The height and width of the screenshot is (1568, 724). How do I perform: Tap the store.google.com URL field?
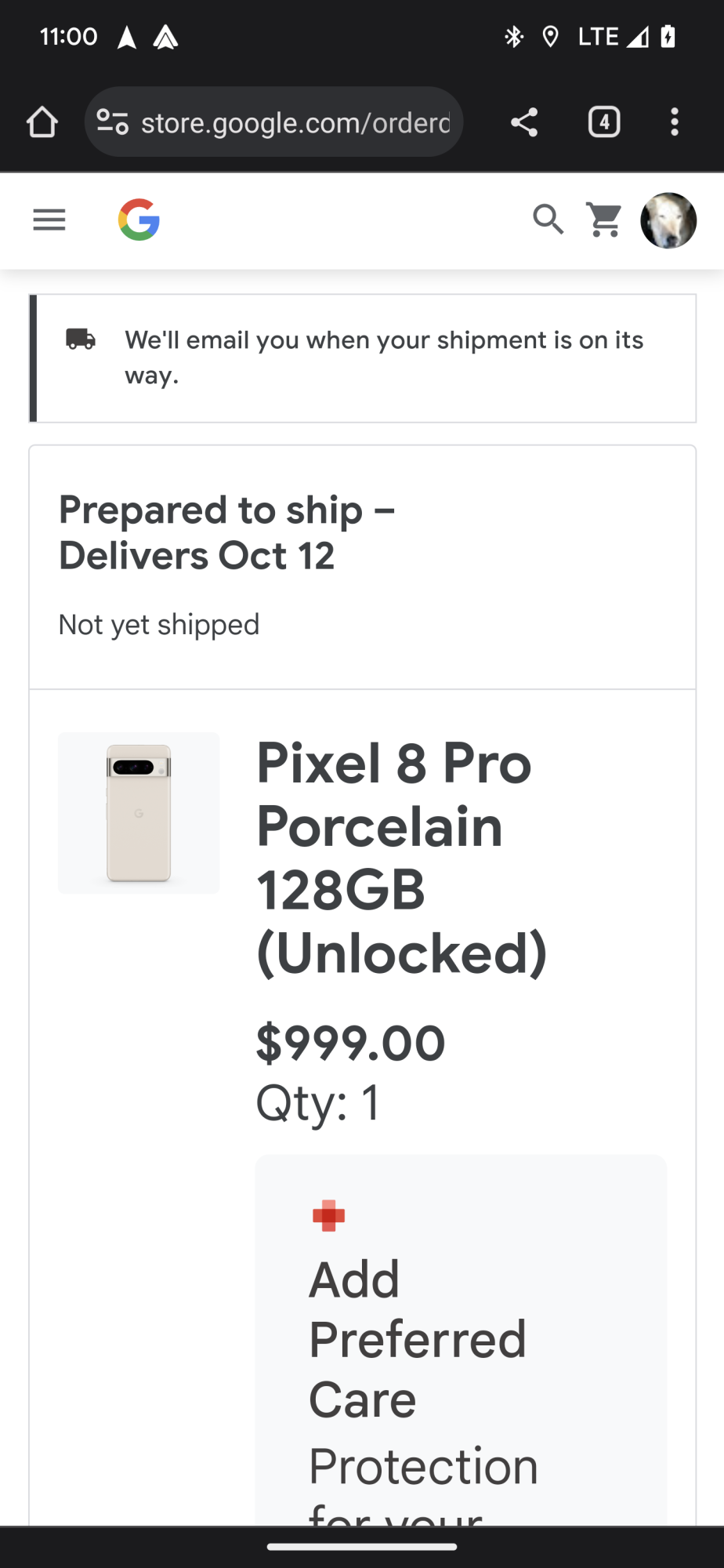(295, 122)
